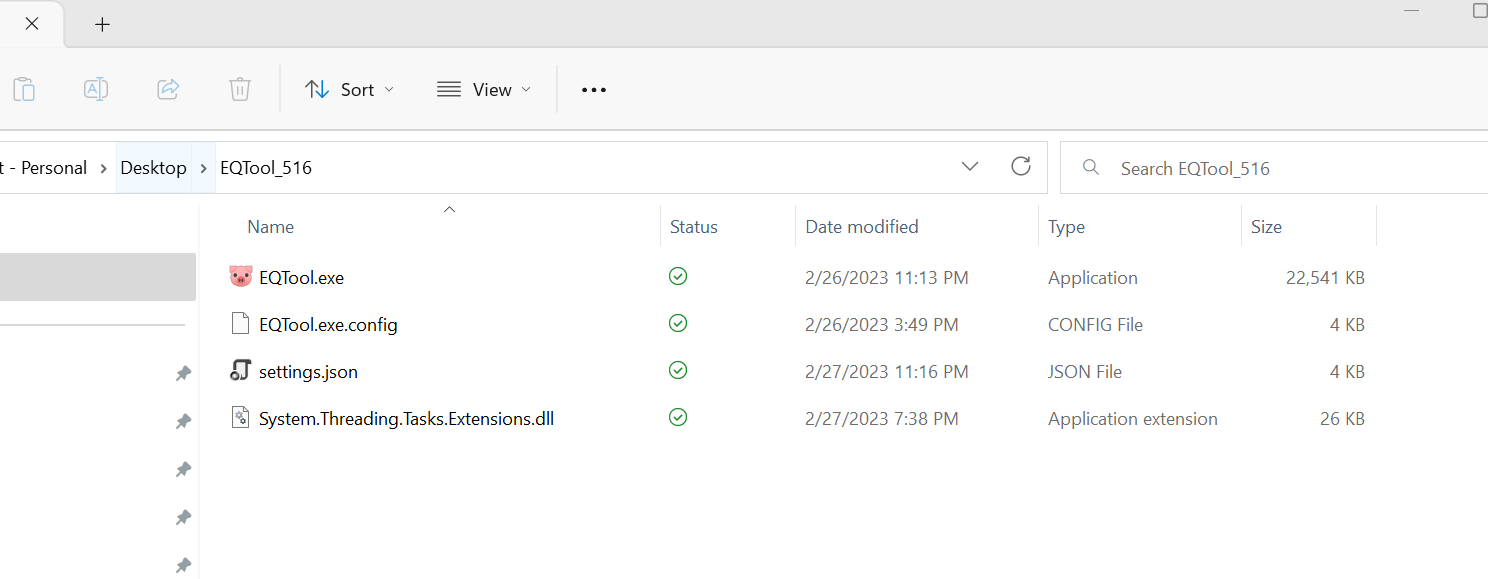Select the highlighted navigation pane item
This screenshot has height=579, width=1488.
point(98,277)
